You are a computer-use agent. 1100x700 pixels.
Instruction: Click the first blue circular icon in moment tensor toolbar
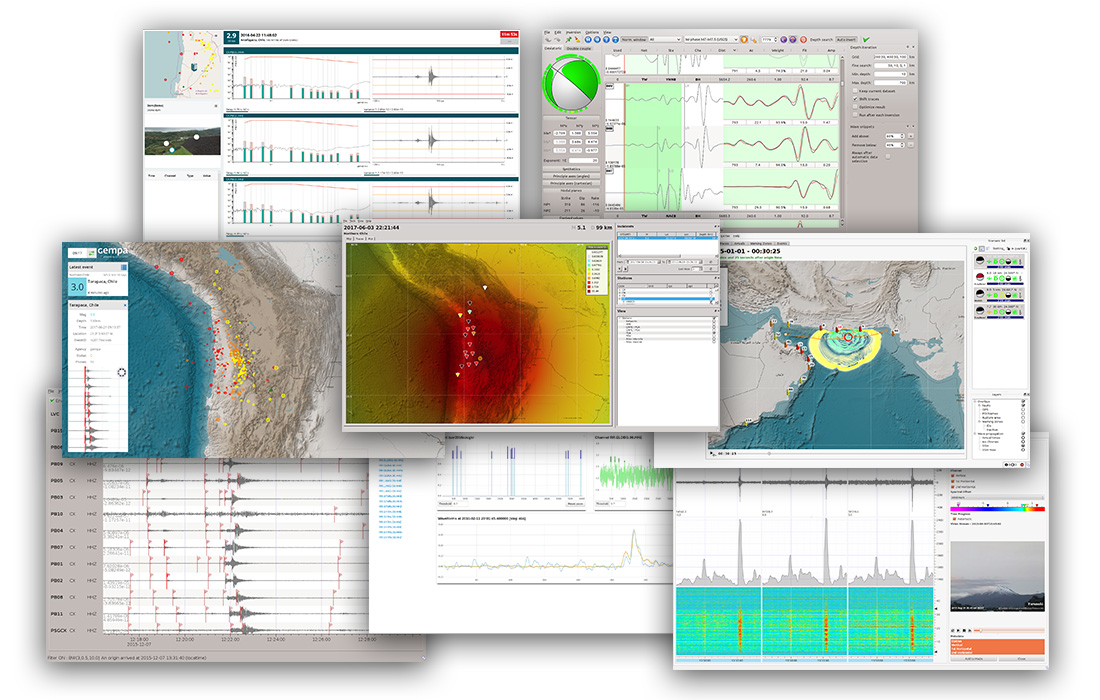(x=588, y=39)
